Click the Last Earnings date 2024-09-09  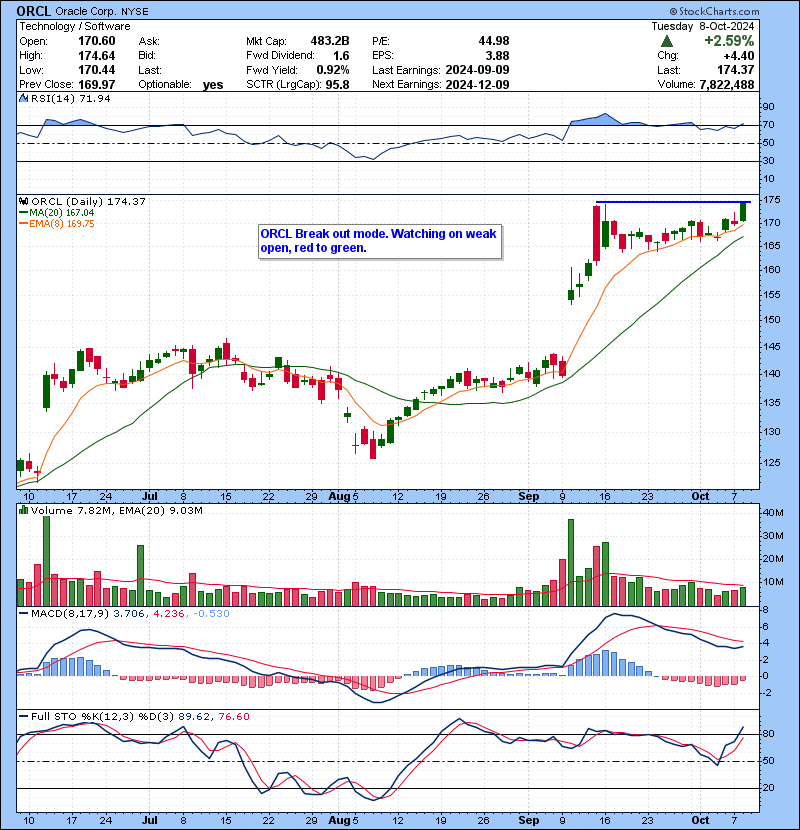[477, 70]
